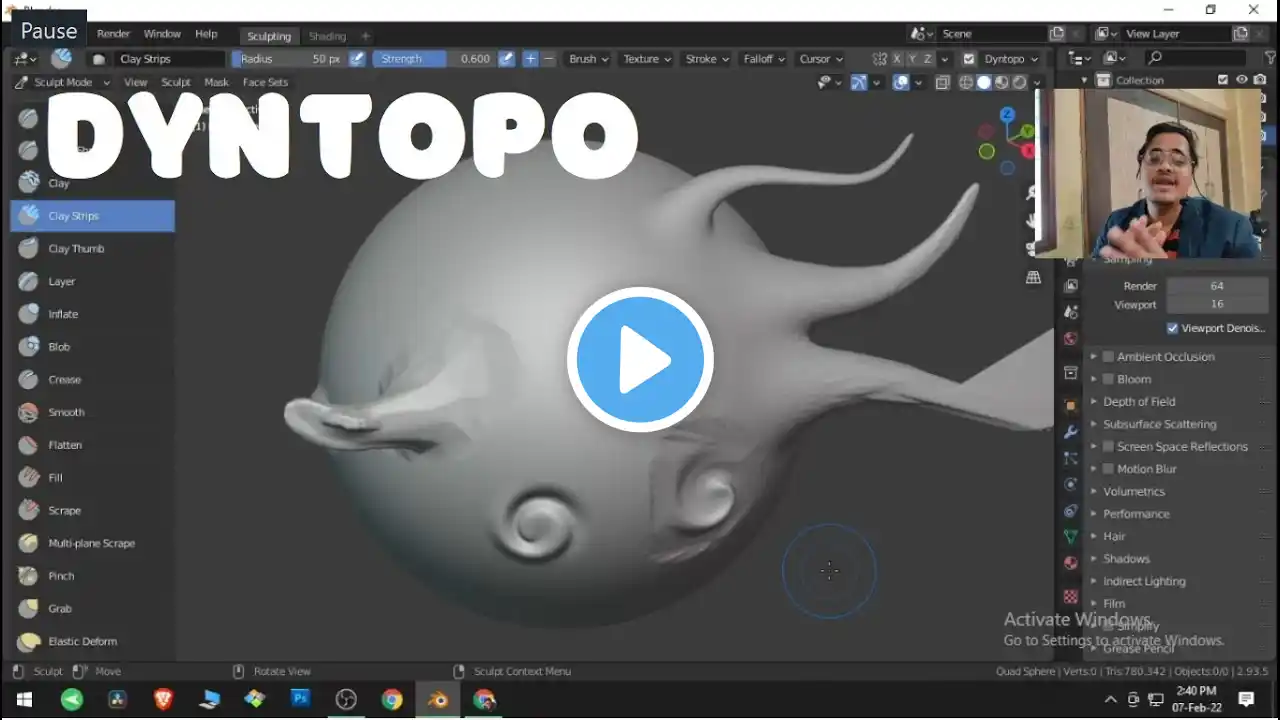Disable the Viewport Denoising checkbox
This screenshot has width=1280, height=720.
point(1172,328)
